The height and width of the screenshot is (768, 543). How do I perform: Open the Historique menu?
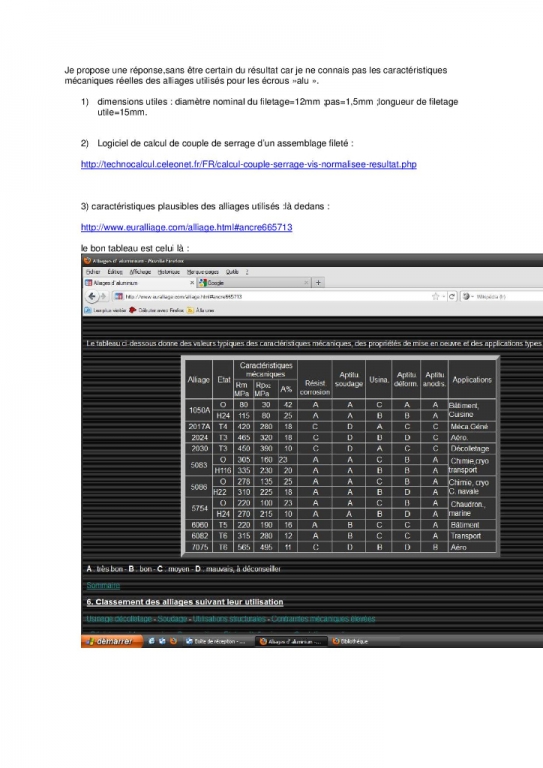(168, 272)
